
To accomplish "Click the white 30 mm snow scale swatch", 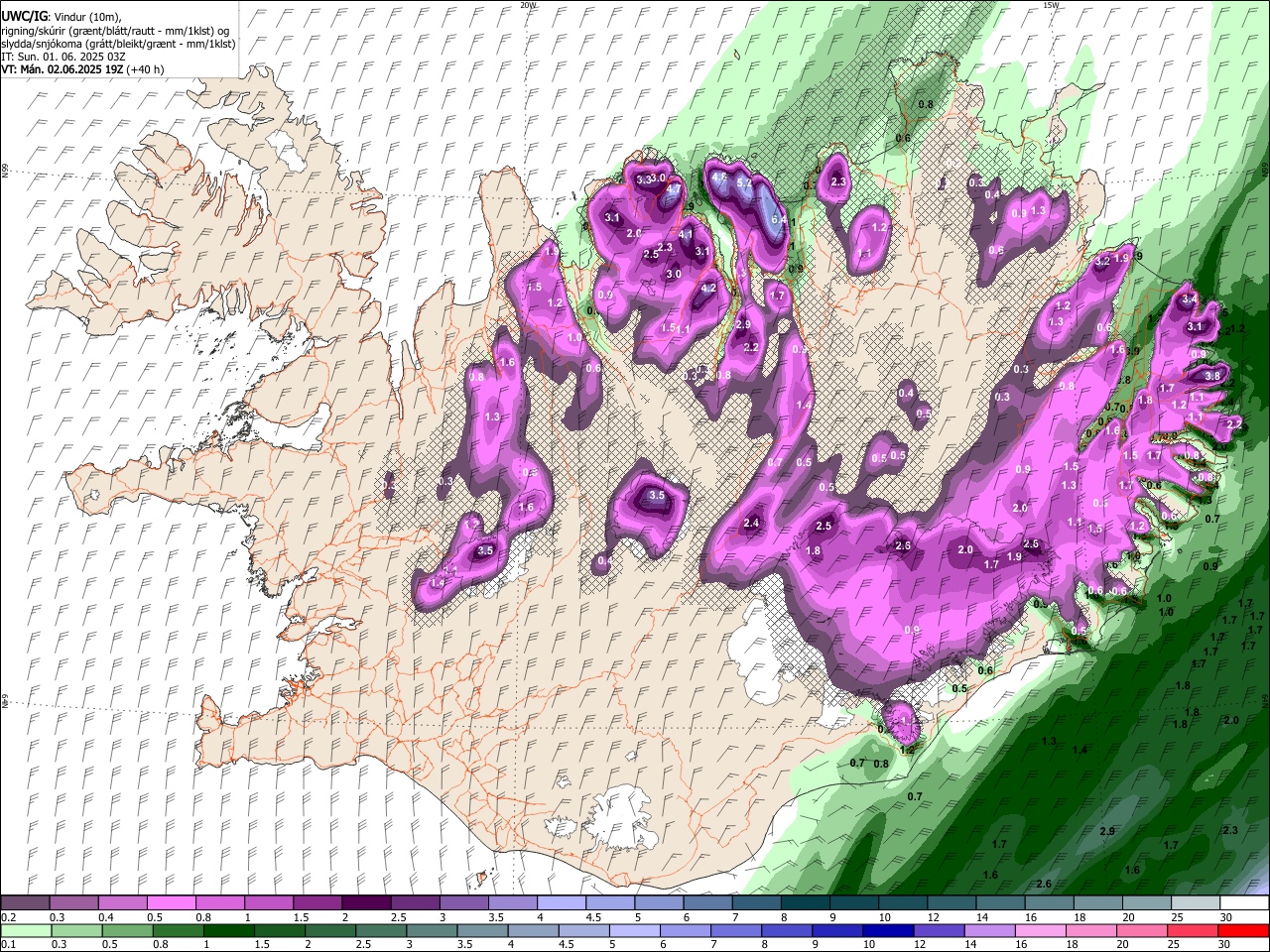I will [1244, 903].
